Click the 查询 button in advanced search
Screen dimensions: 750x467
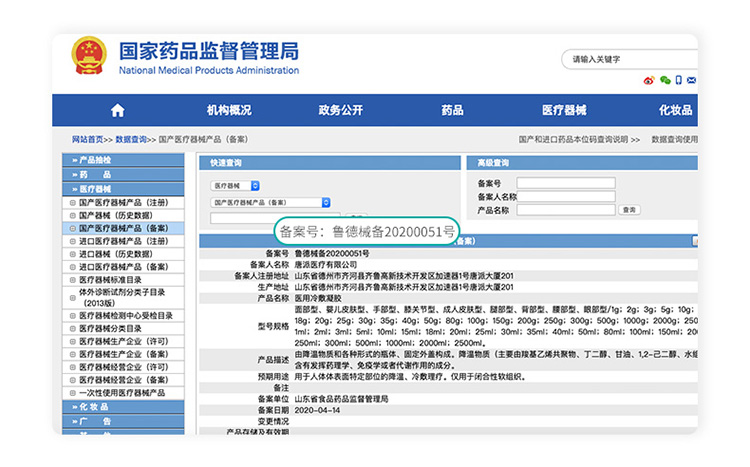click(x=629, y=210)
